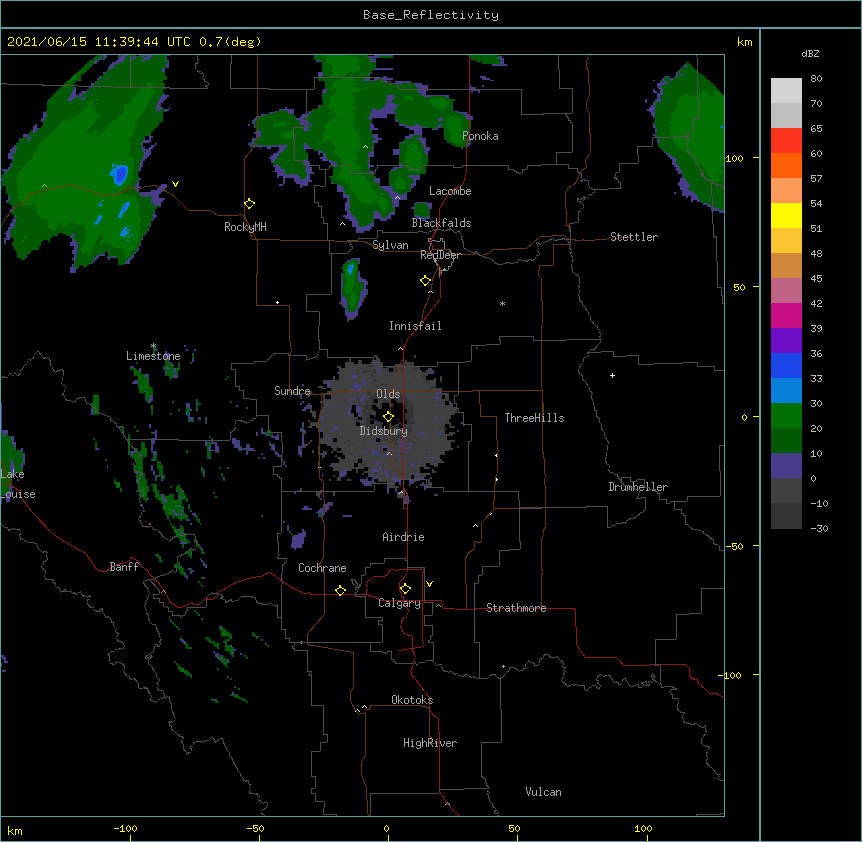Click the Vulcan label
This screenshot has width=862, height=842.
click(x=543, y=792)
